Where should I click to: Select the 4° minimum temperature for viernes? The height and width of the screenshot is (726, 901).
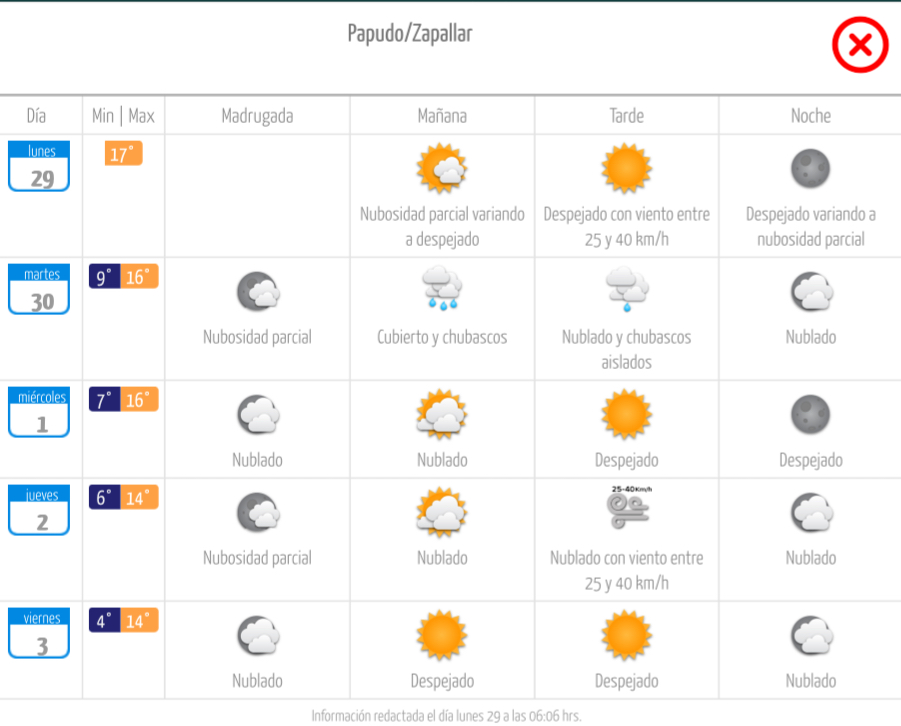pos(105,620)
